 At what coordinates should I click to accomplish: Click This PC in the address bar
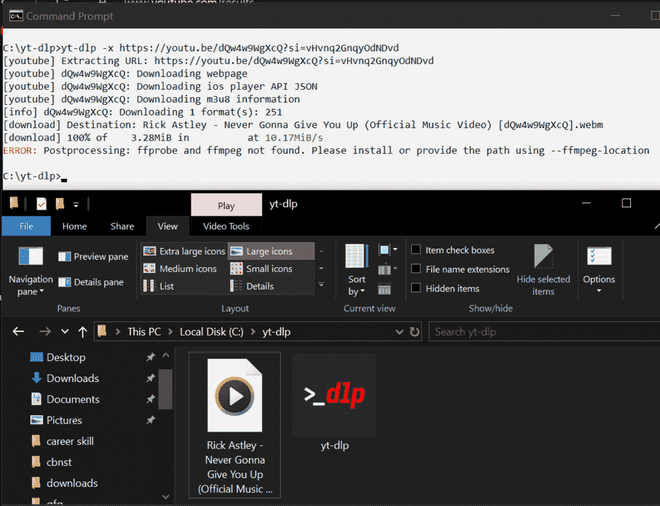144,332
